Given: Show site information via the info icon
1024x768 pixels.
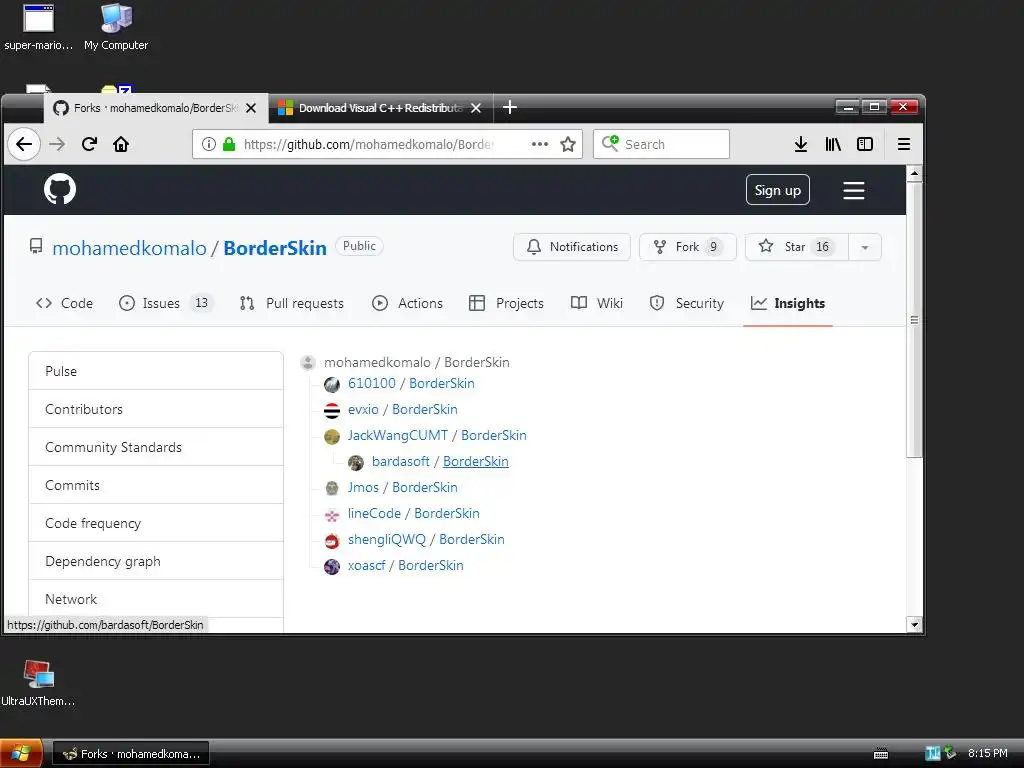Looking at the screenshot, I should pyautogui.click(x=208, y=144).
